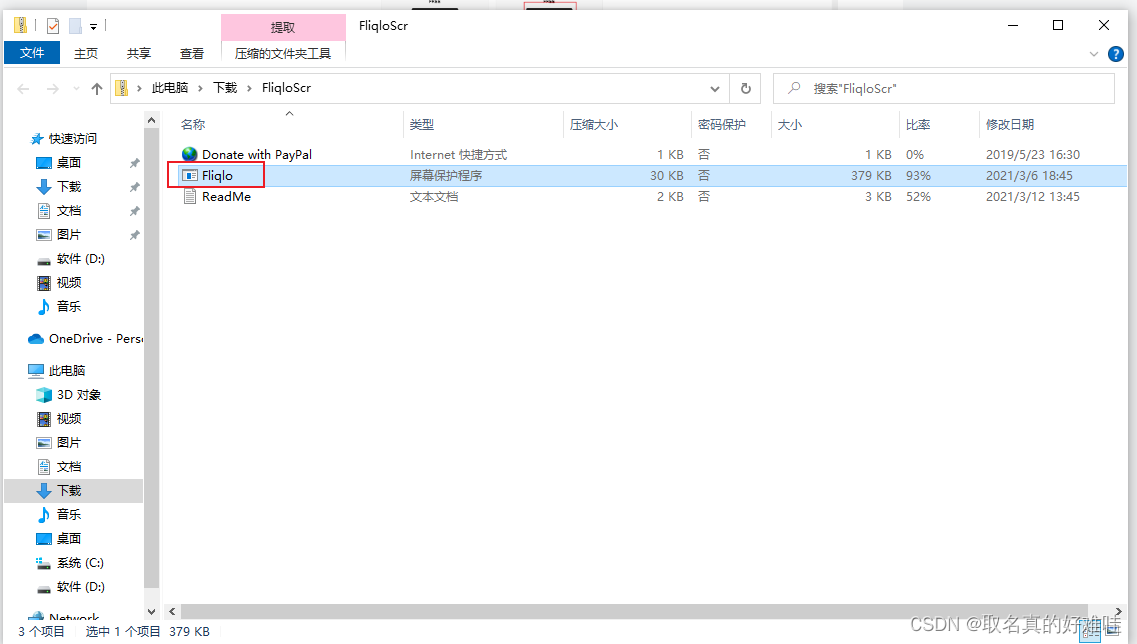The image size is (1137, 644).
Task: Expand the chevron after 下载 breadcrumb
Action: 249,88
